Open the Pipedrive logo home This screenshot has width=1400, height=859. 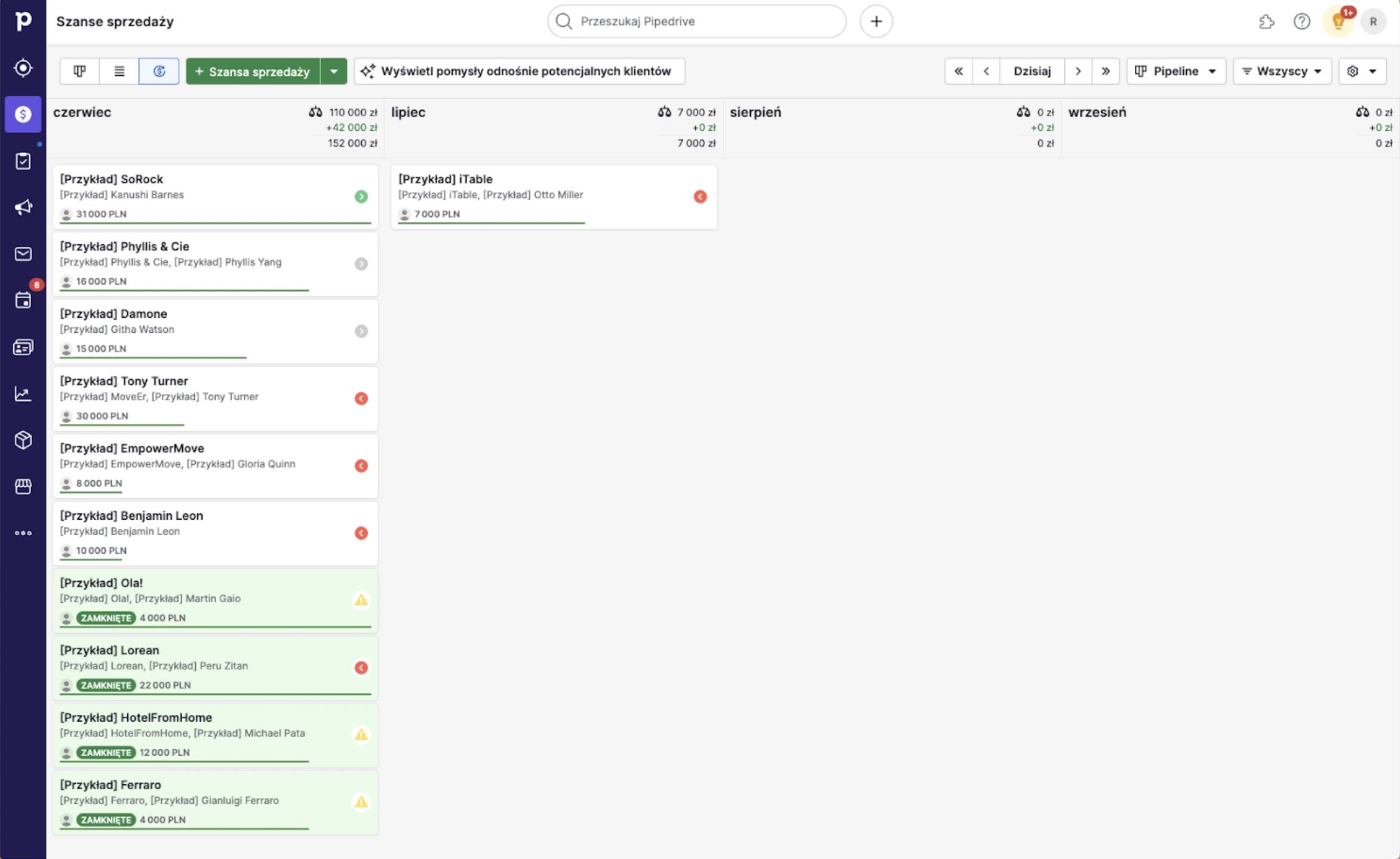[x=23, y=21]
